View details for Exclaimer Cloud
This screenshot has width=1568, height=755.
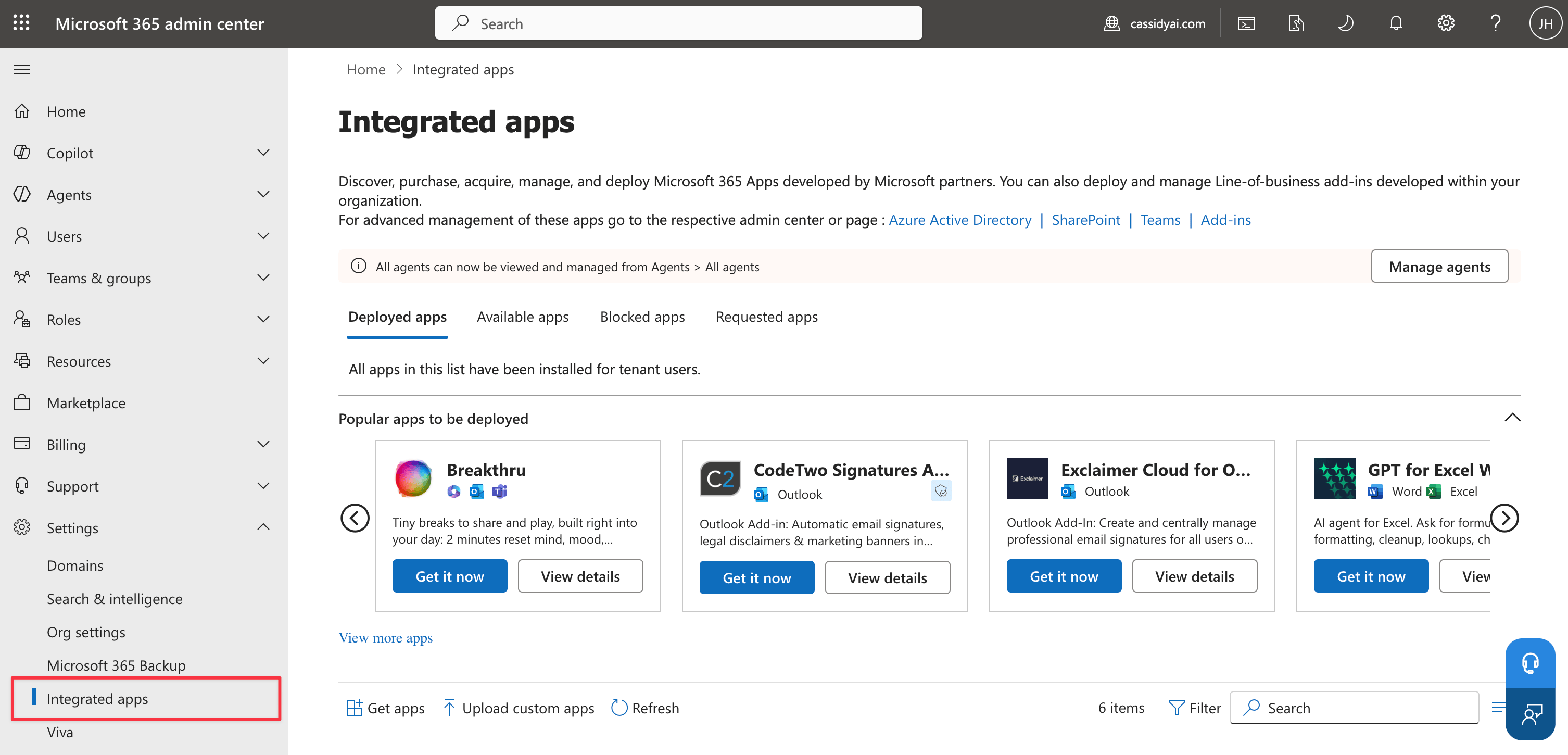pyautogui.click(x=1194, y=576)
